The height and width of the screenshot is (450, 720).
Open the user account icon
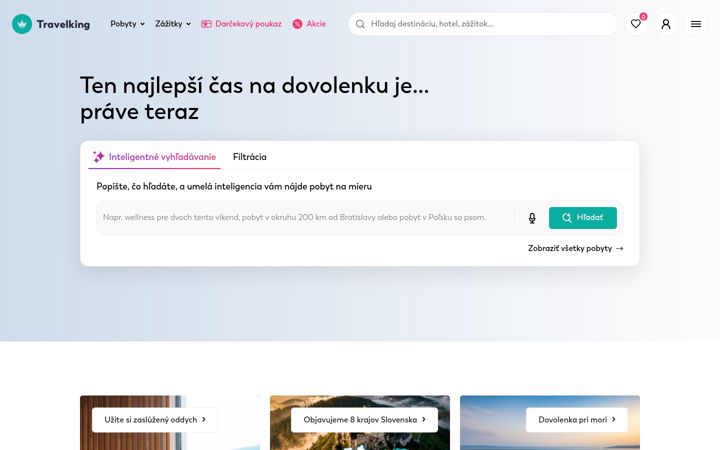click(666, 24)
